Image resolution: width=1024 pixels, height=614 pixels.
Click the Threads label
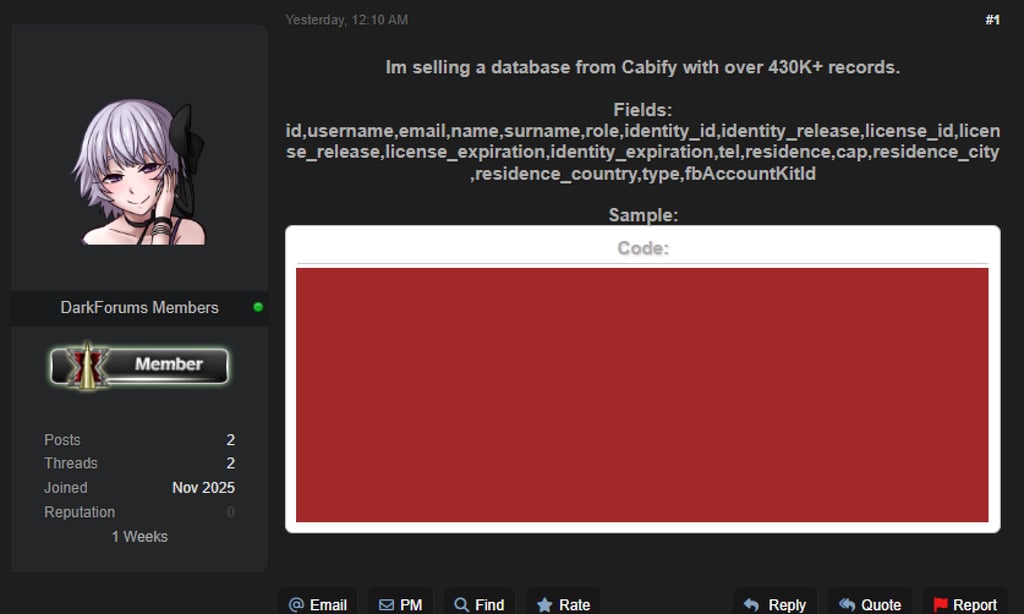point(71,463)
